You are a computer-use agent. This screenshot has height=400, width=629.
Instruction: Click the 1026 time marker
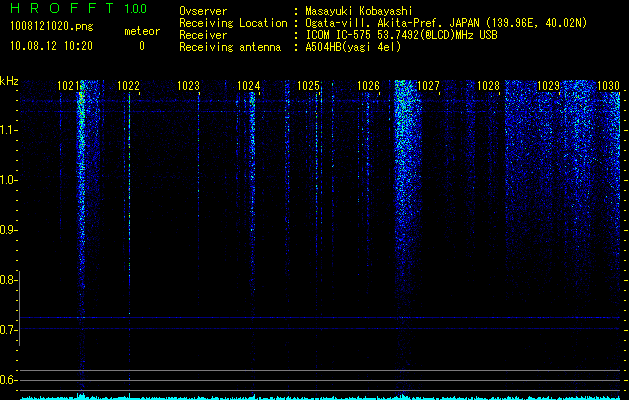tap(368, 86)
